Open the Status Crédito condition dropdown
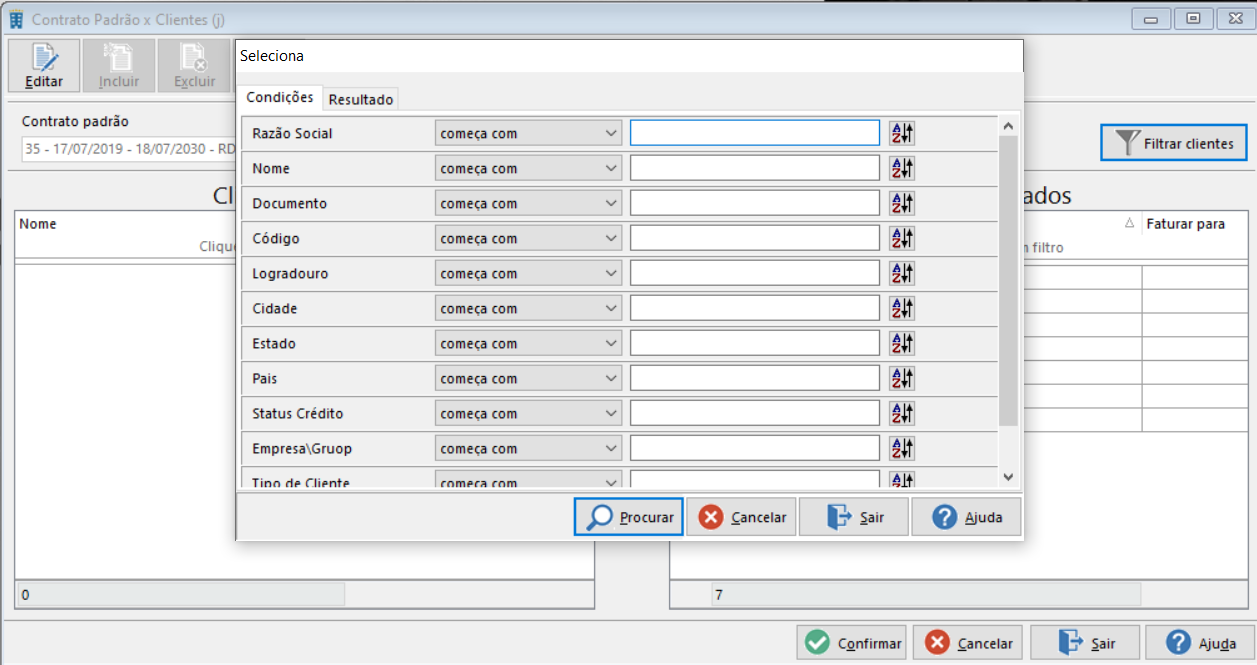Screen dimensions: 1257x665 [x=528, y=413]
